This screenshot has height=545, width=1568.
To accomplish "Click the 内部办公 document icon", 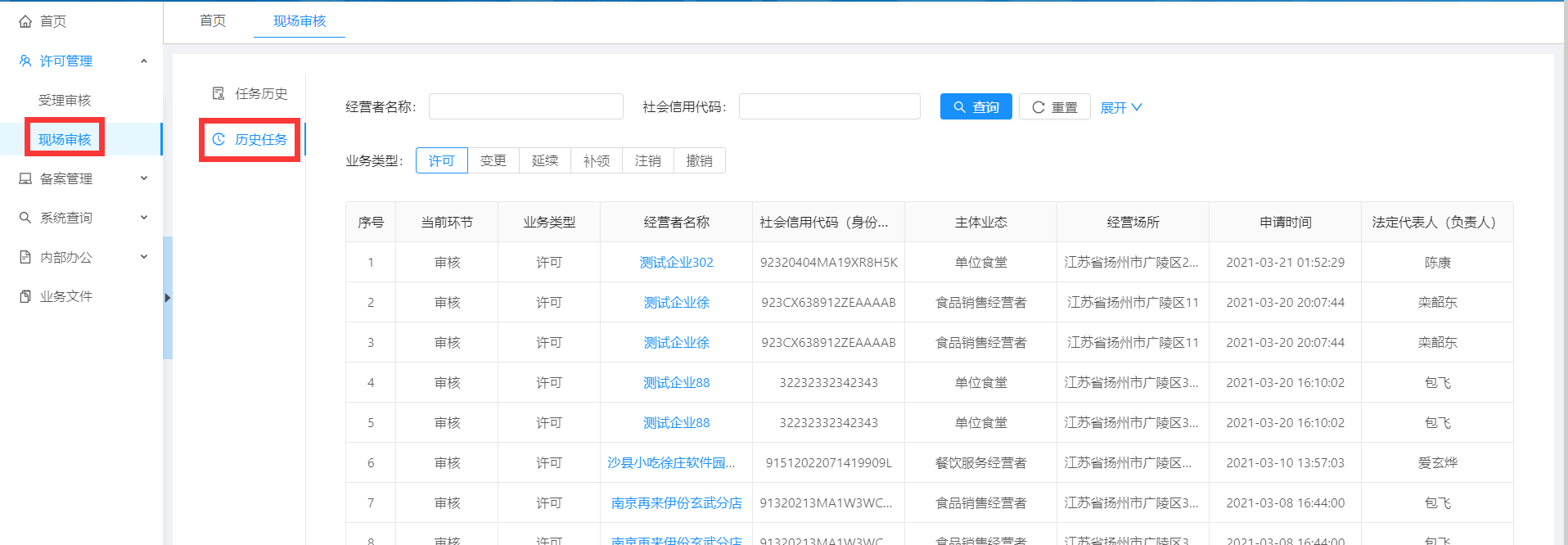I will click(x=25, y=257).
